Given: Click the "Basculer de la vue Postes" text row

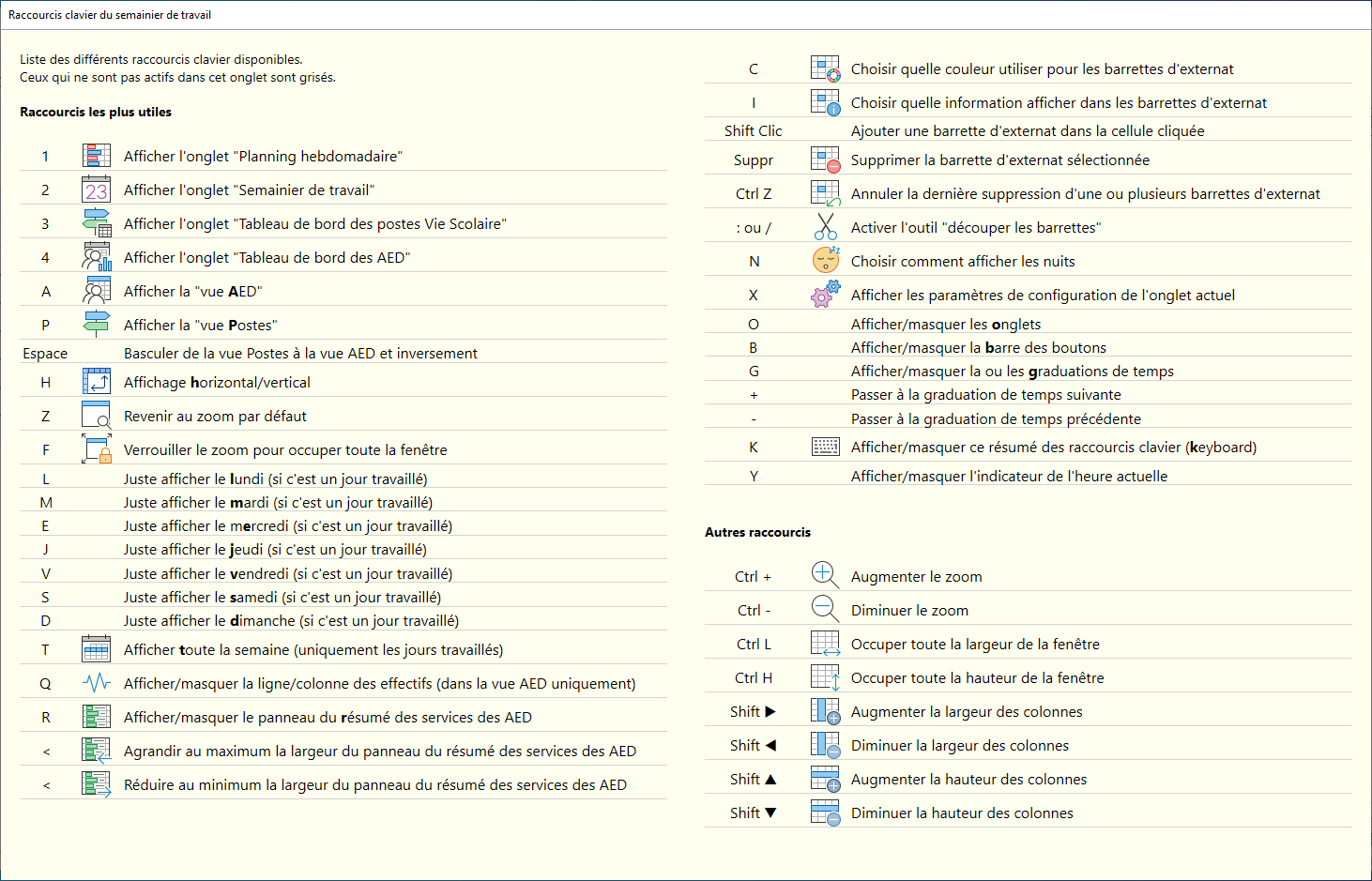Looking at the screenshot, I should tap(300, 354).
